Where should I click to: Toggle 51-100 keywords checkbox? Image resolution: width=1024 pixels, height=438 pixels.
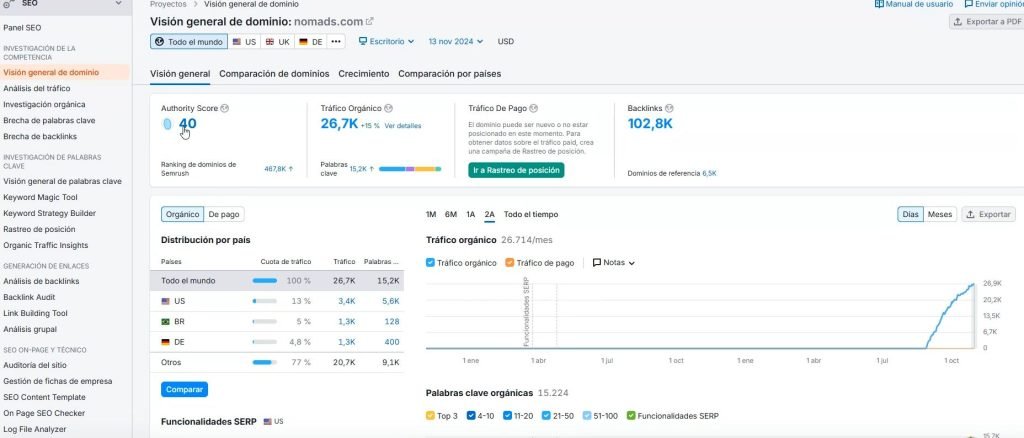[586, 416]
